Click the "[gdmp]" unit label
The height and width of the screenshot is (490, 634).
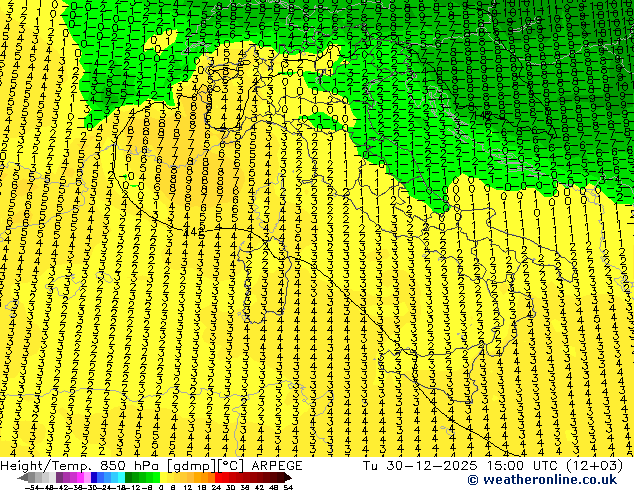(190, 466)
